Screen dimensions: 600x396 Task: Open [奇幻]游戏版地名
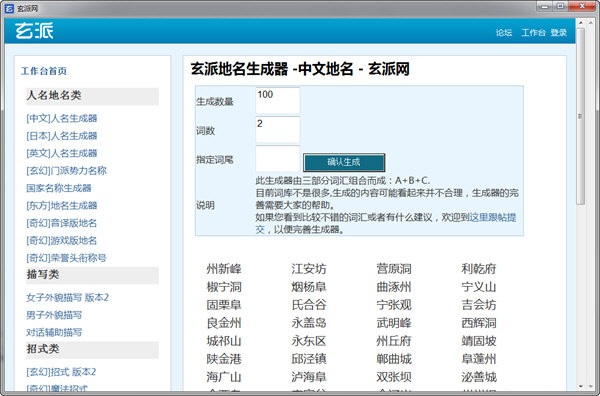pyautogui.click(x=62, y=241)
